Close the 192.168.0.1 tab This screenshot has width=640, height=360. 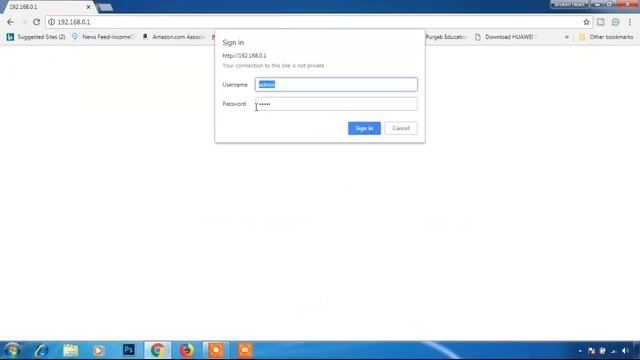(89, 7)
